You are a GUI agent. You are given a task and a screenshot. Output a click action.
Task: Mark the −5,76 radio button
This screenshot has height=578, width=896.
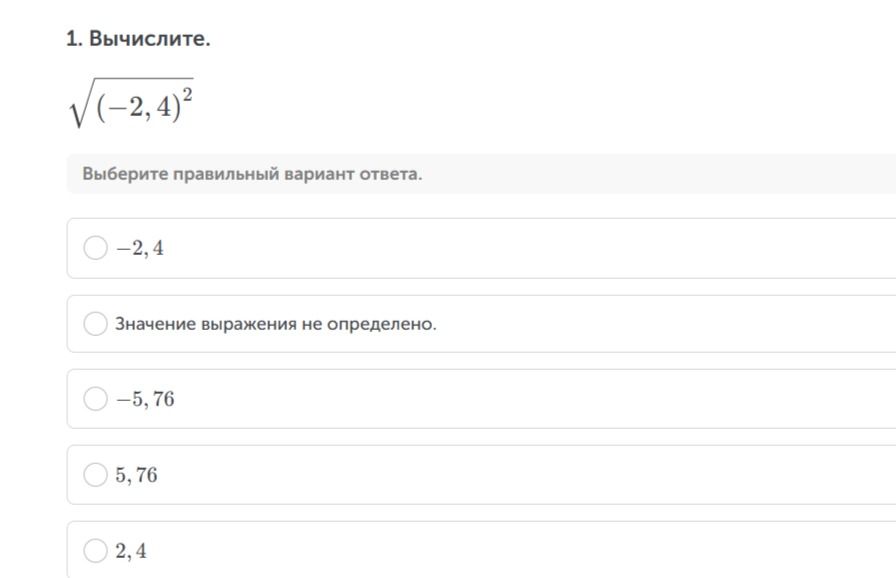[95, 399]
